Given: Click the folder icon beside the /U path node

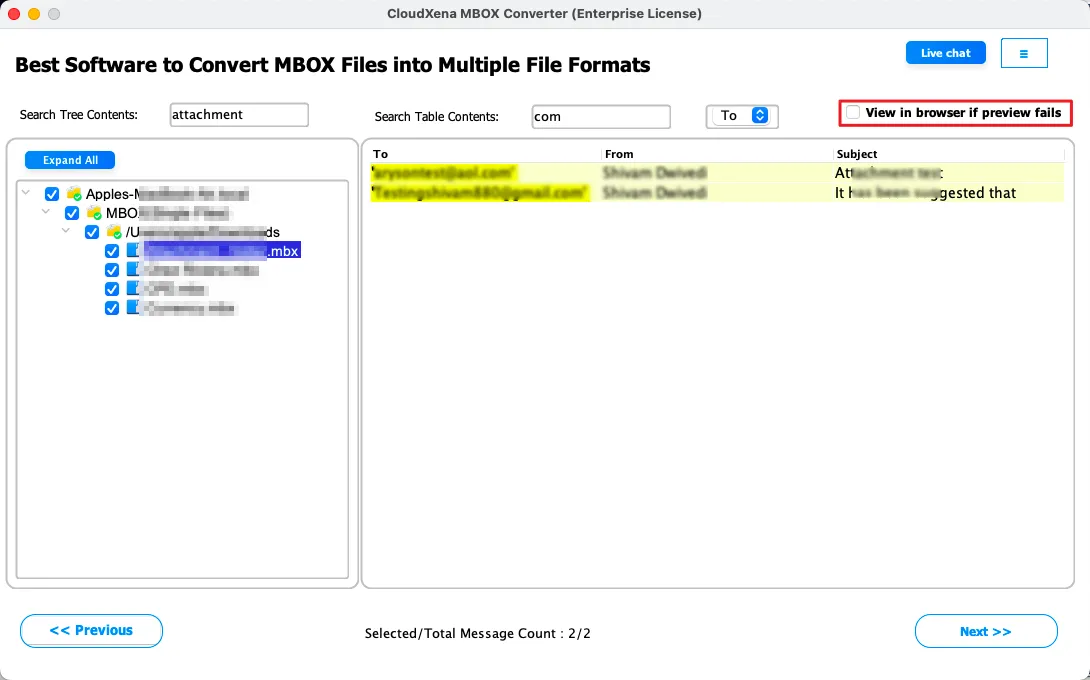Looking at the screenshot, I should coord(114,232).
